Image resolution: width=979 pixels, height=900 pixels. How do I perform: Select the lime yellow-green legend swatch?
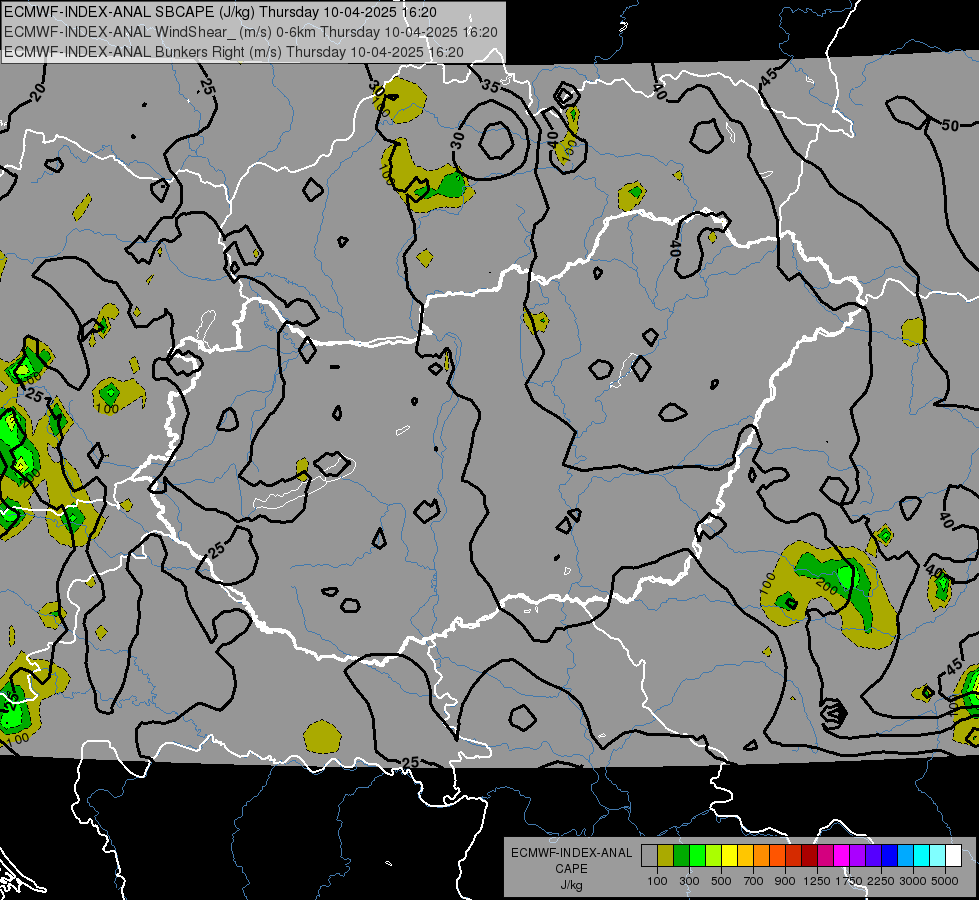click(x=713, y=855)
